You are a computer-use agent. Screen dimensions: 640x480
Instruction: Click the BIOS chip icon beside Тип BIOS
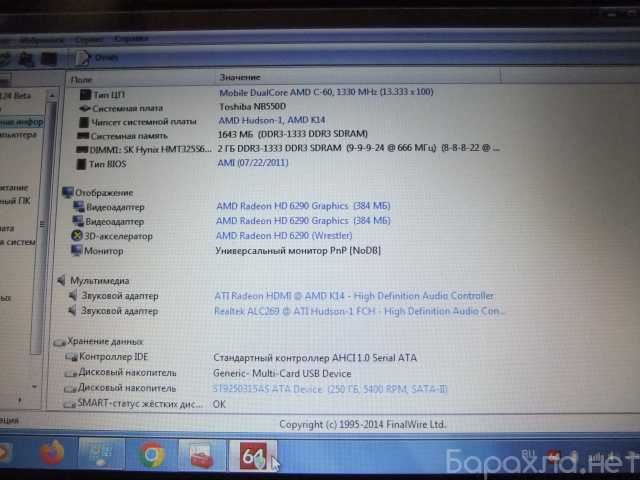81,164
